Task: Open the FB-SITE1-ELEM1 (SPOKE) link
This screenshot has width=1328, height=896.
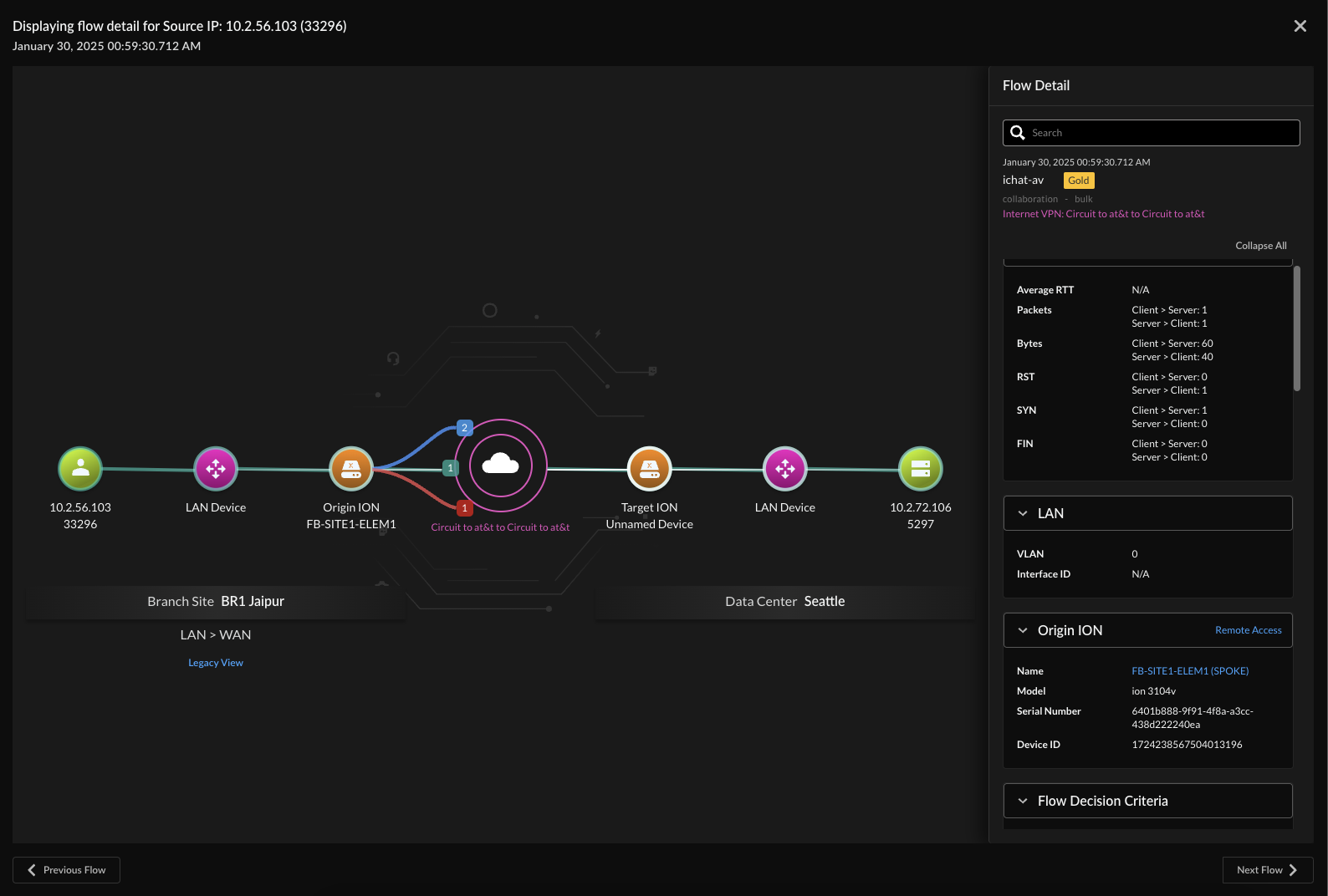Action: click(1190, 671)
